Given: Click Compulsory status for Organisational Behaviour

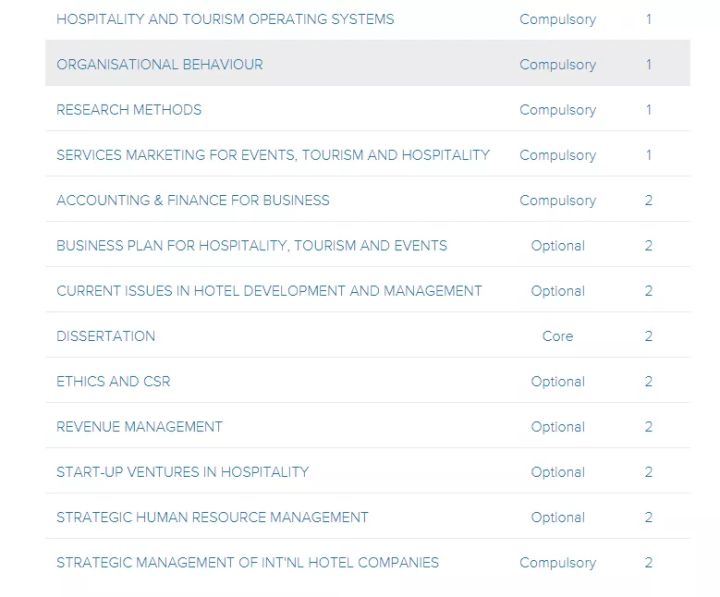Looking at the screenshot, I should tap(558, 64).
